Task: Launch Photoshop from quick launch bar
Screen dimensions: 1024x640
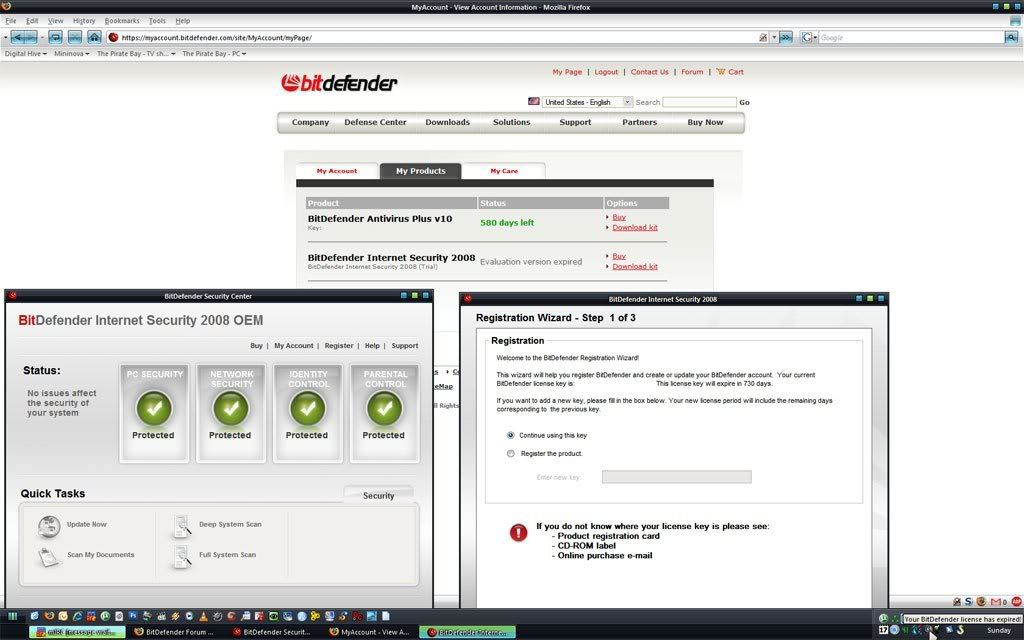Action: tap(133, 616)
